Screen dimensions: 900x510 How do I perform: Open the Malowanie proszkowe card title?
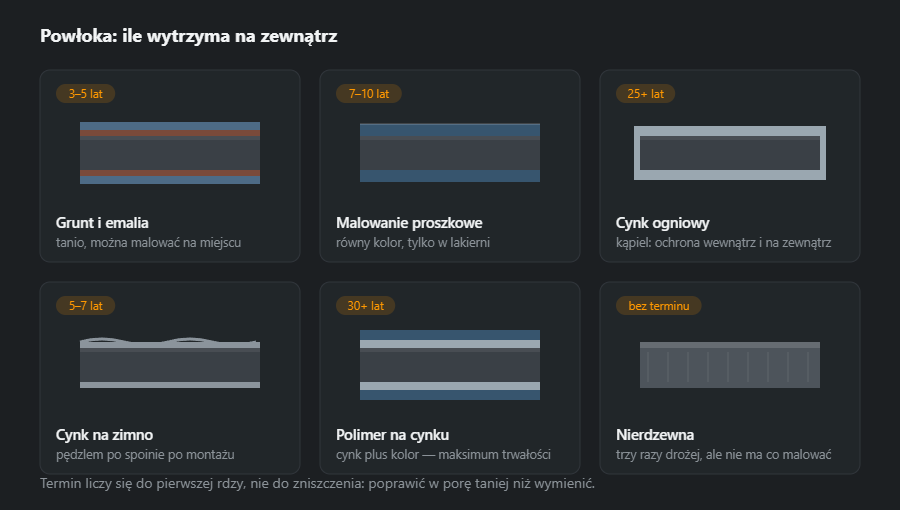click(x=409, y=223)
